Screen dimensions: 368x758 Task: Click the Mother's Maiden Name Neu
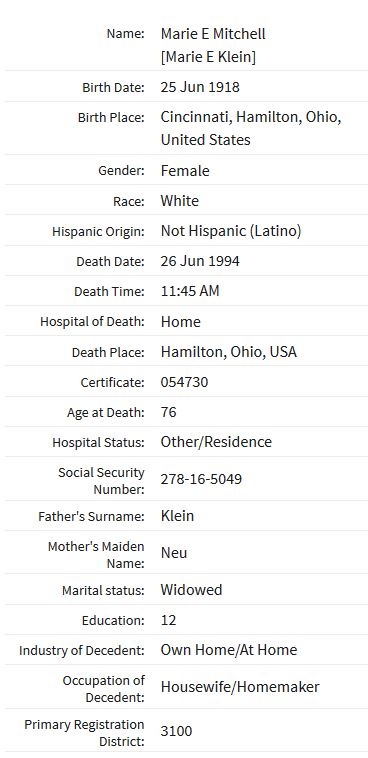pyautogui.click(x=174, y=553)
